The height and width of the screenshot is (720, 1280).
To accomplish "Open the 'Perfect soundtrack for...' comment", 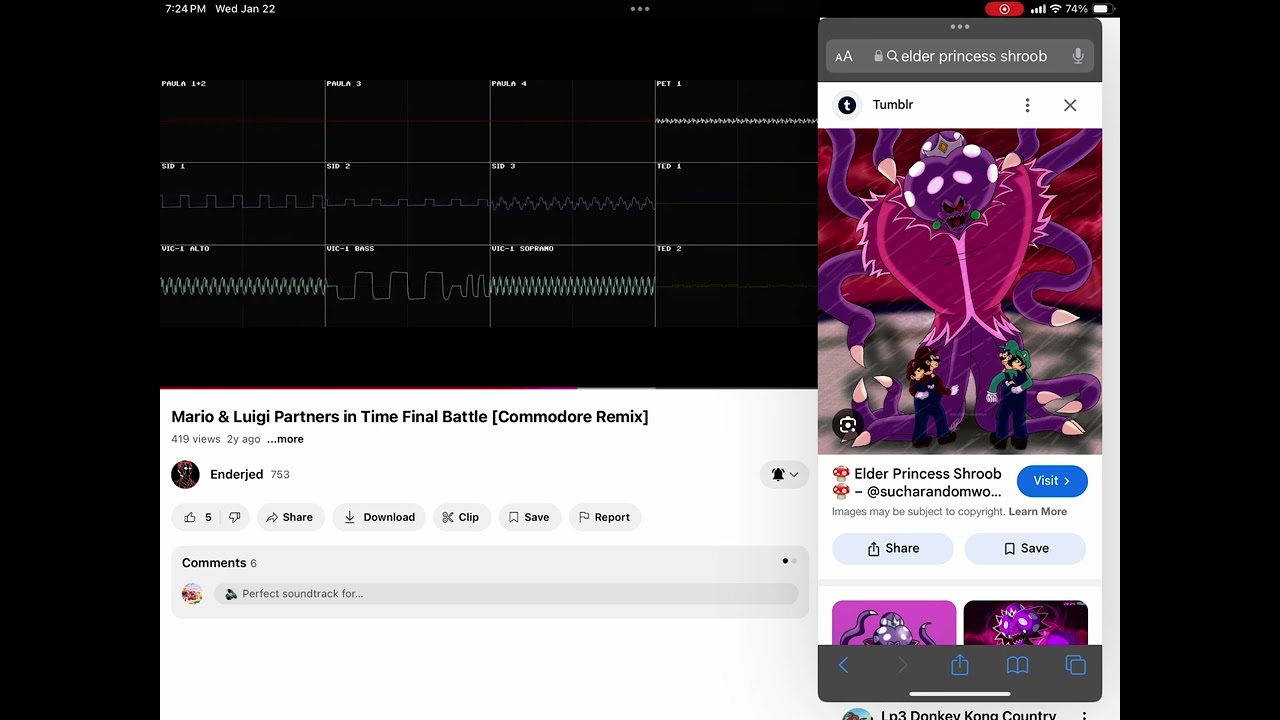I will [506, 594].
